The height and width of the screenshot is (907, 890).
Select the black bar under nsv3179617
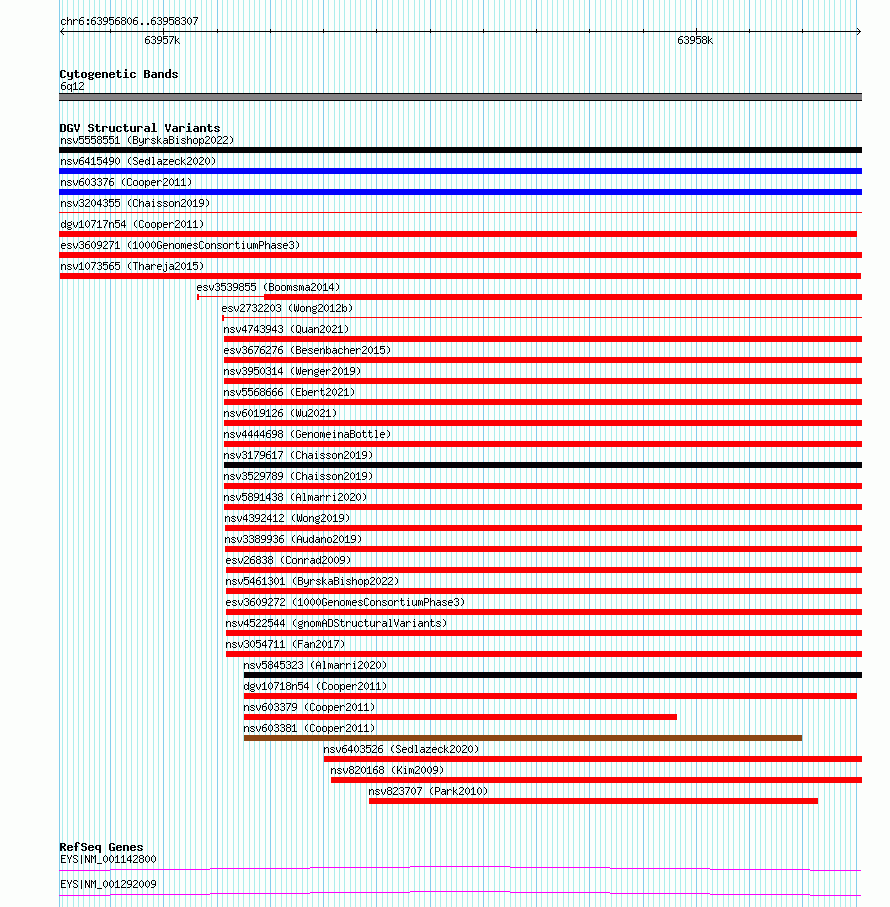(543, 465)
